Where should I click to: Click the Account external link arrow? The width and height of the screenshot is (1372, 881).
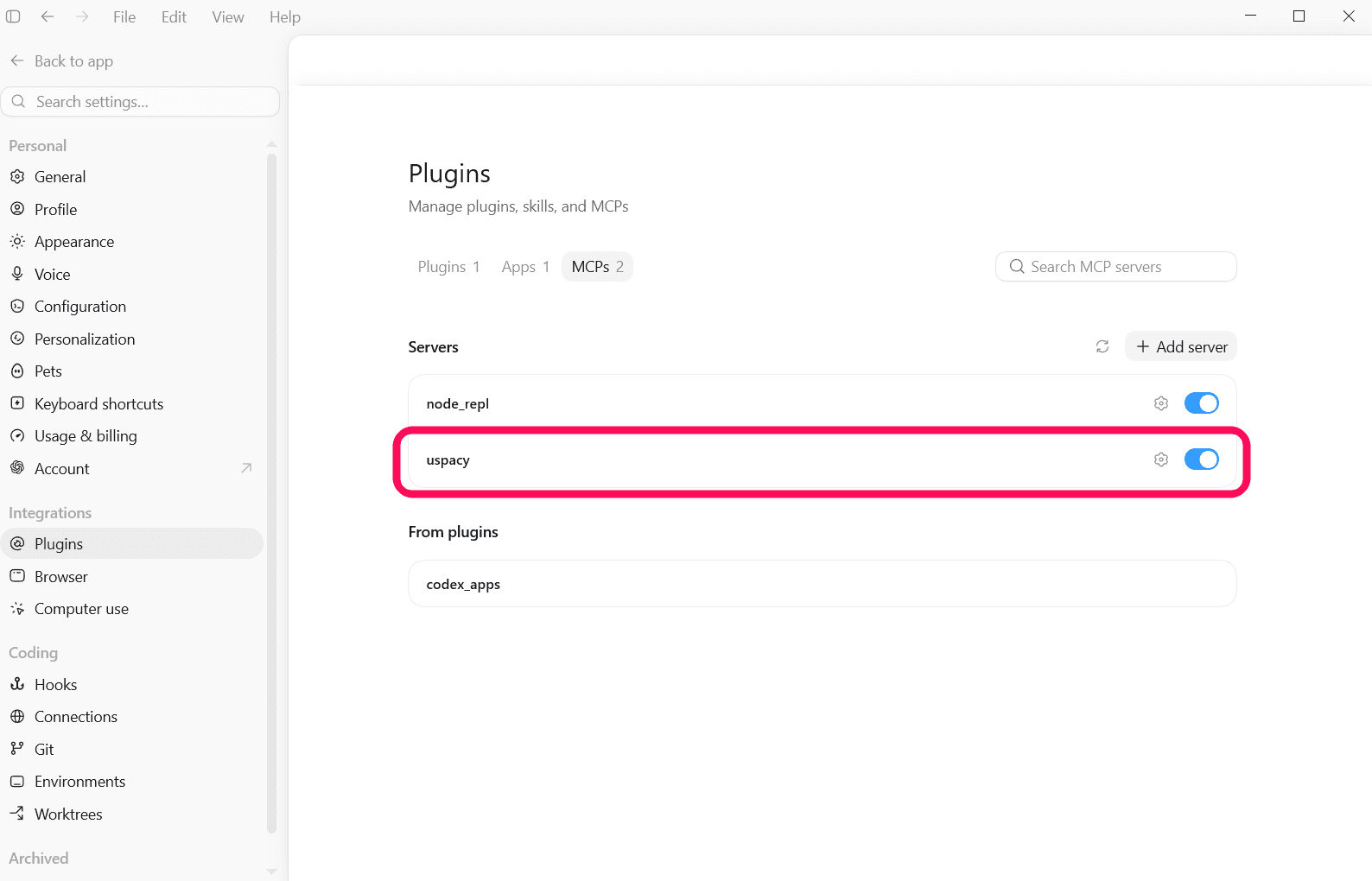coord(246,468)
